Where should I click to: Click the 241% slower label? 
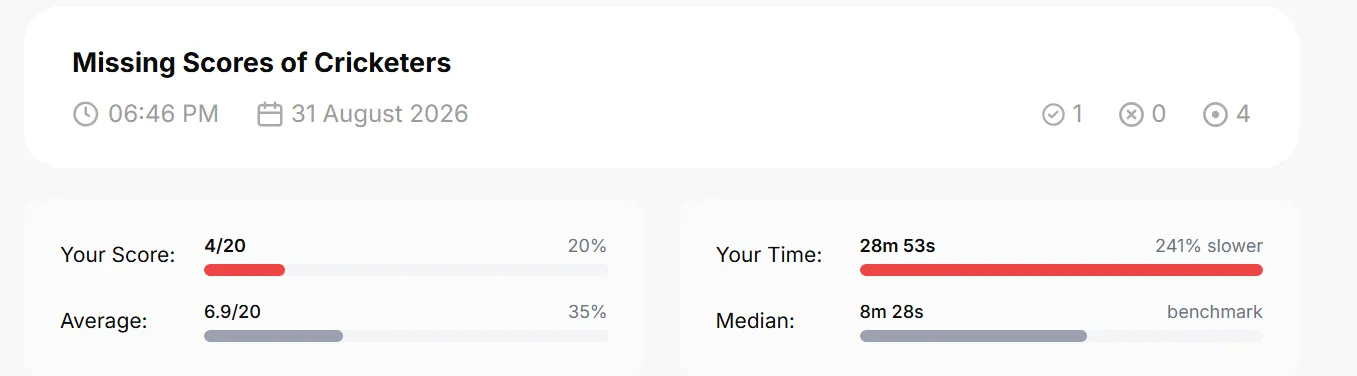click(x=1209, y=246)
